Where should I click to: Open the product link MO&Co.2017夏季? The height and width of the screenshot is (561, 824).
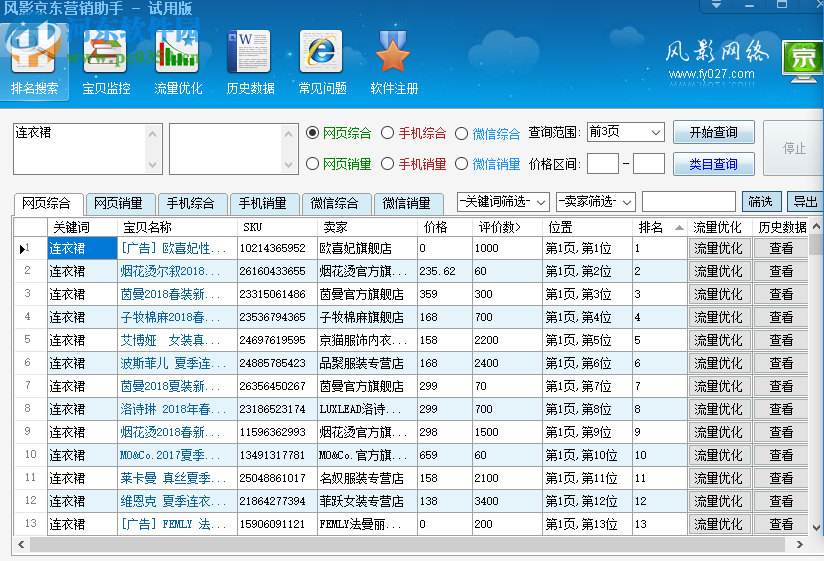pyautogui.click(x=170, y=455)
